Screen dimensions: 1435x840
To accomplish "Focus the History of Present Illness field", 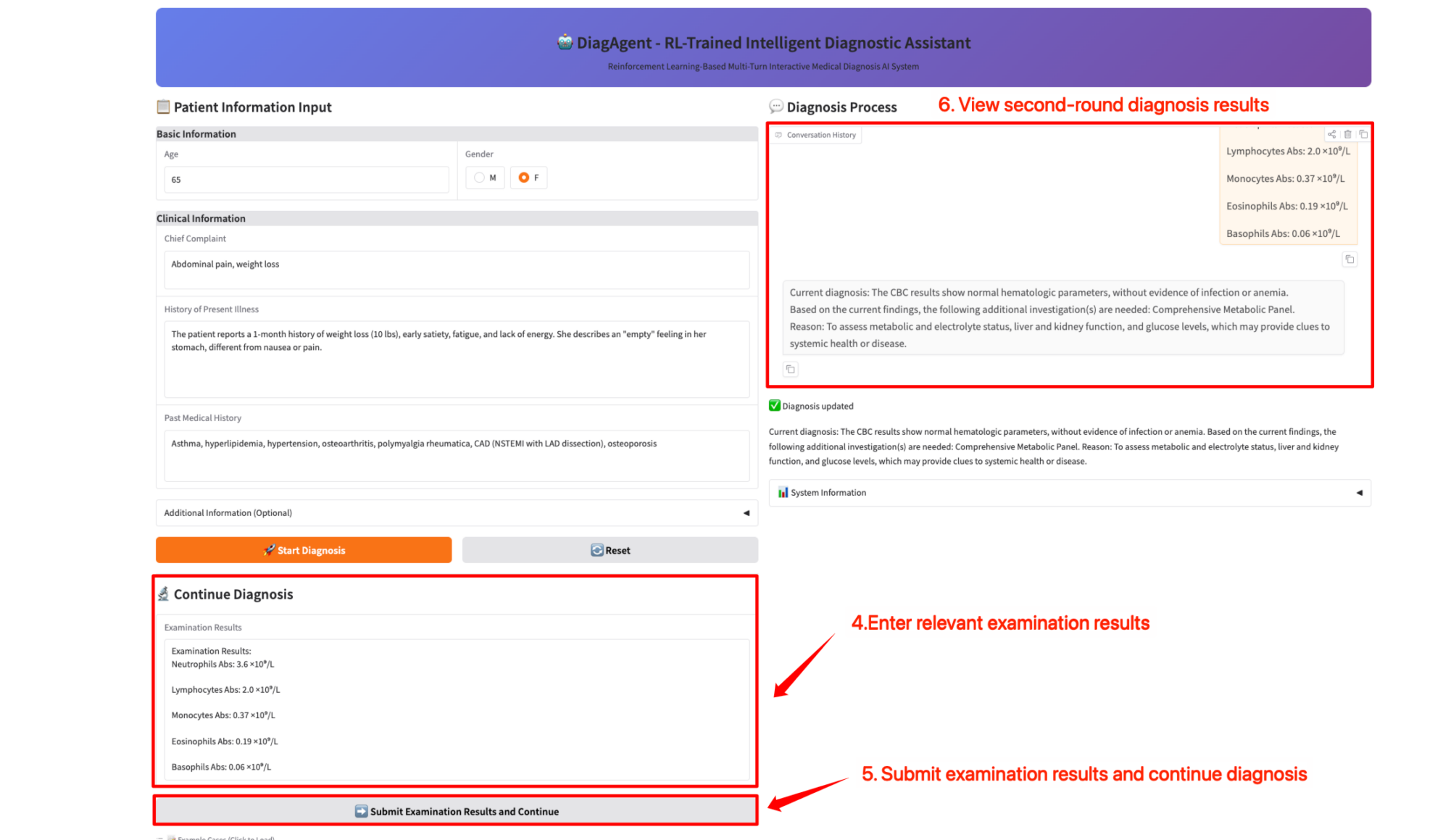I will point(457,359).
